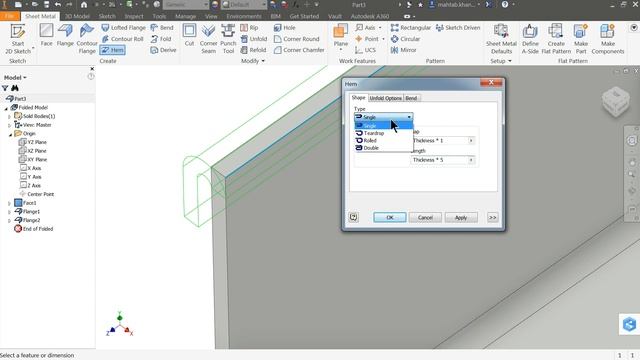Select the Derive tool
This screenshot has width=640, height=360.
point(163,50)
